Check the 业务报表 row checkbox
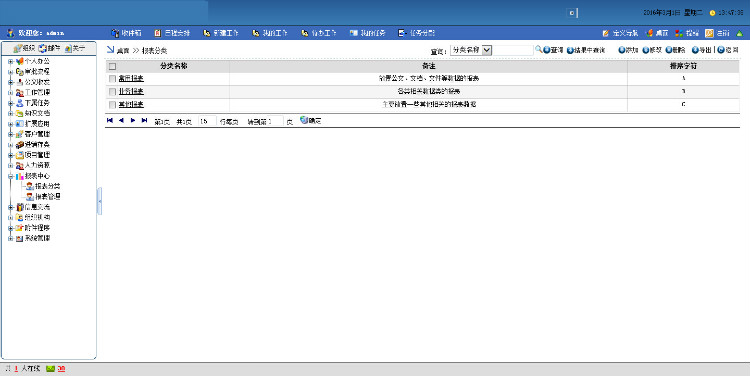This screenshot has width=750, height=376. point(112,91)
